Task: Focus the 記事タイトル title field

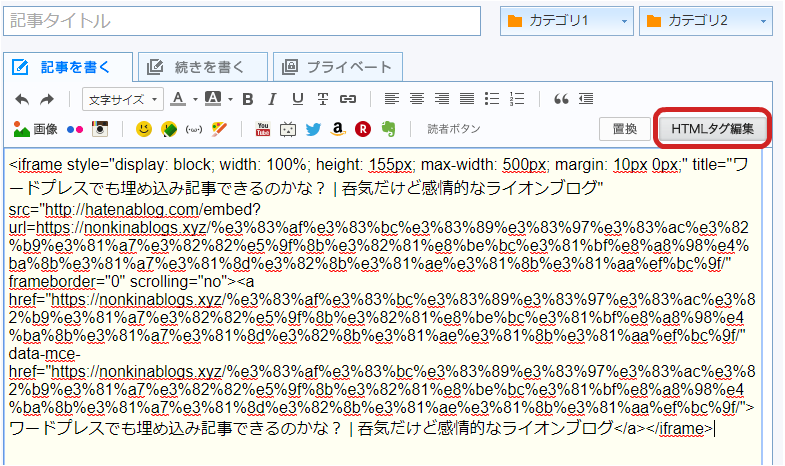Action: point(242,21)
